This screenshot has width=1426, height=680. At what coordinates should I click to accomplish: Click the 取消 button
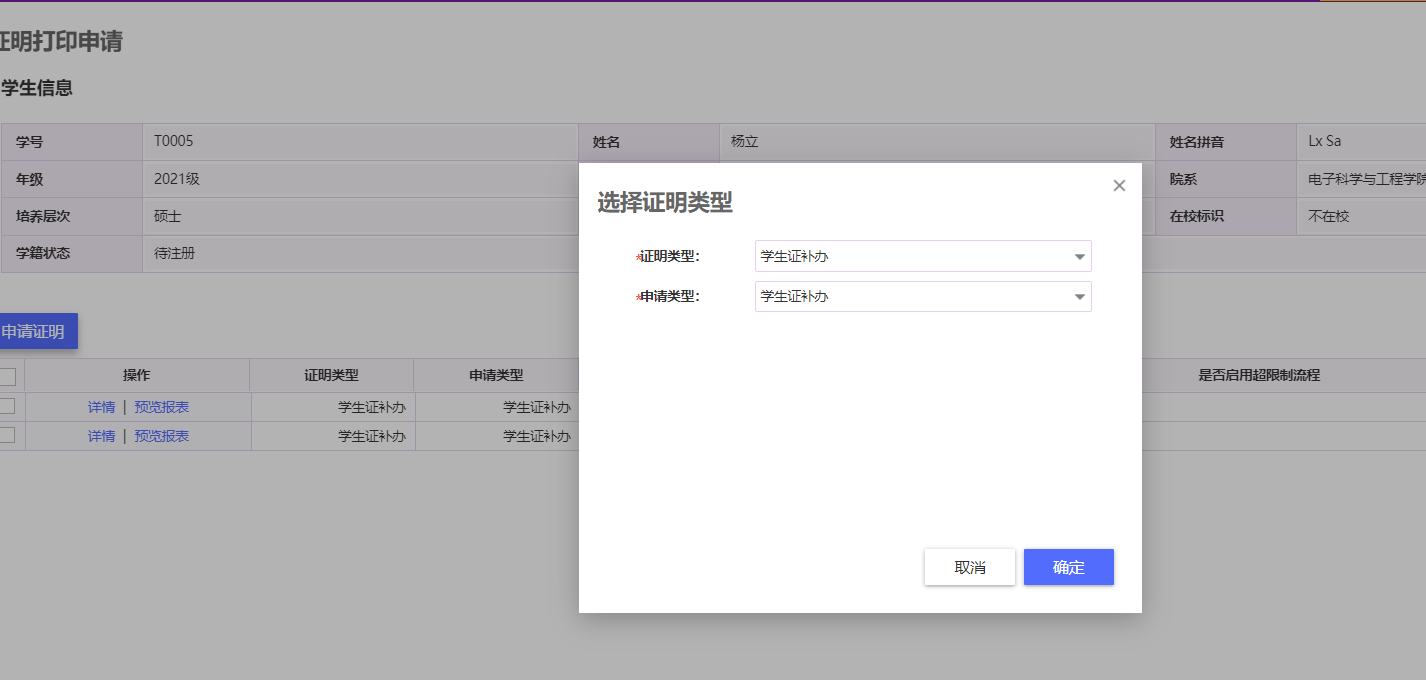(969, 567)
